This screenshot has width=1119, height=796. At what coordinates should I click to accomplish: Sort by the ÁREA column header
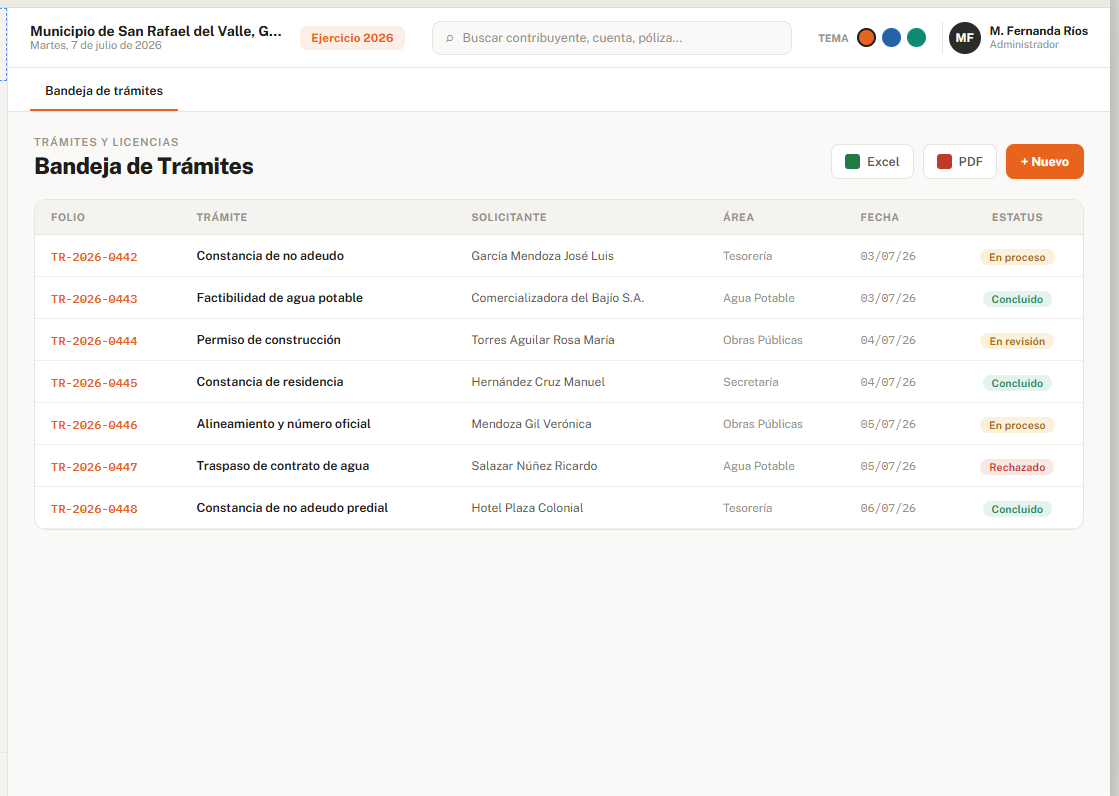[x=738, y=217]
